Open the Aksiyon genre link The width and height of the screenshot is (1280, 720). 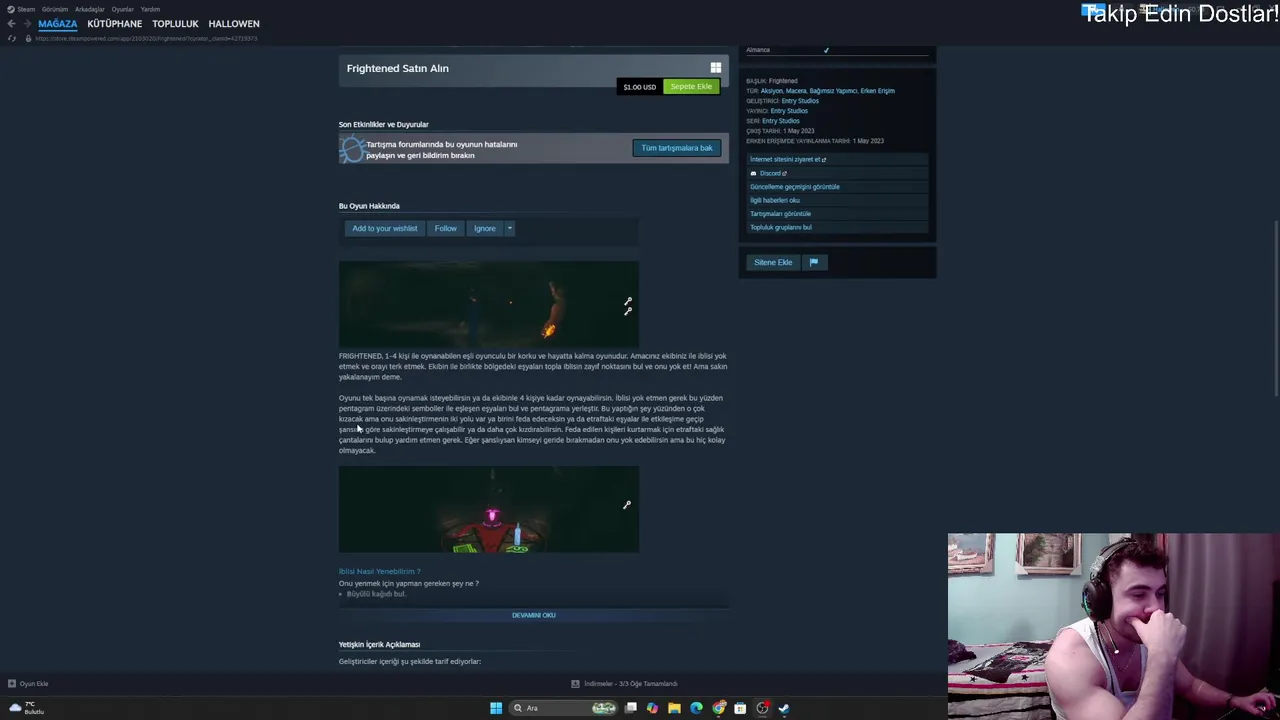click(771, 91)
